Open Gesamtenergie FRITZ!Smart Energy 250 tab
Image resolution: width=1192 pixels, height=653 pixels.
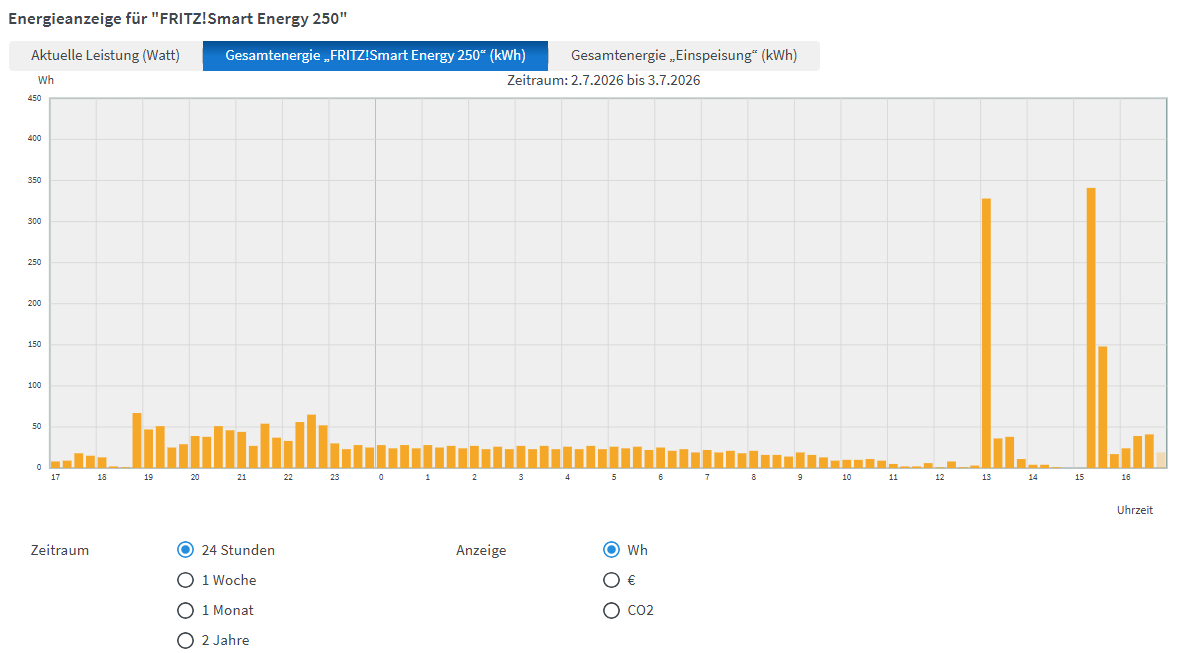point(376,55)
